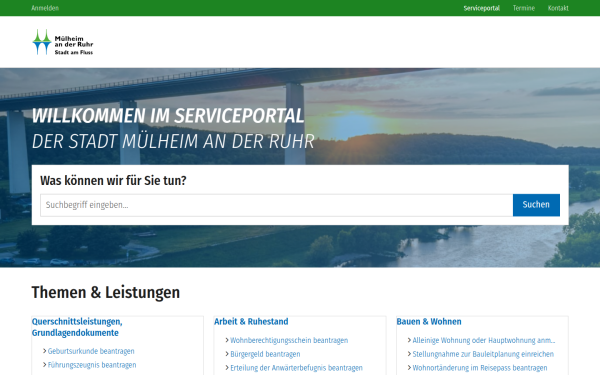Click 'WILLKOMMEN IM SERVICEPORTAL' banner title
Image resolution: width=600 pixels, height=375 pixels.
click(168, 116)
